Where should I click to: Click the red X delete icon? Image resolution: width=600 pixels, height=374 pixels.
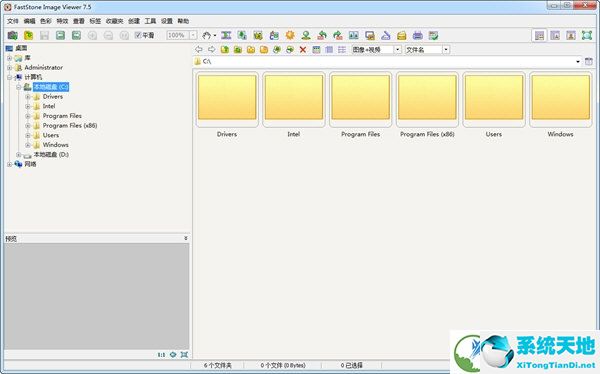303,49
